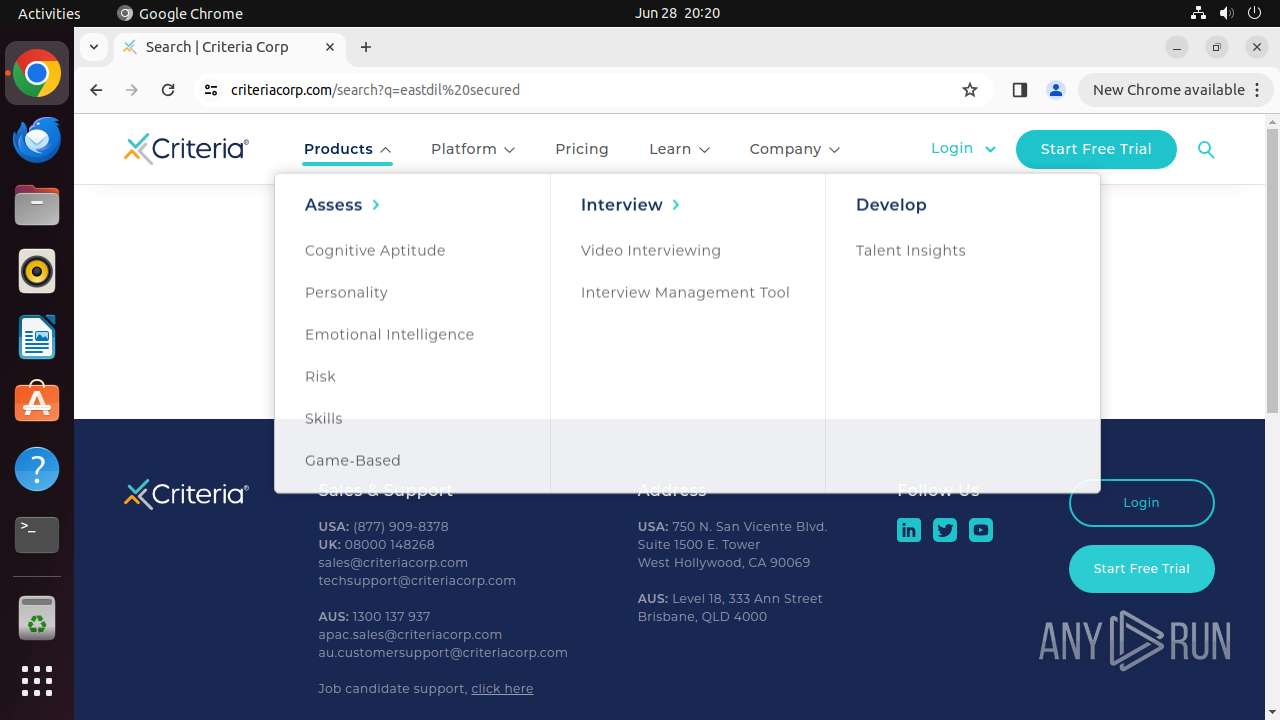
Task: Select Personality from the menu
Action: click(346, 293)
